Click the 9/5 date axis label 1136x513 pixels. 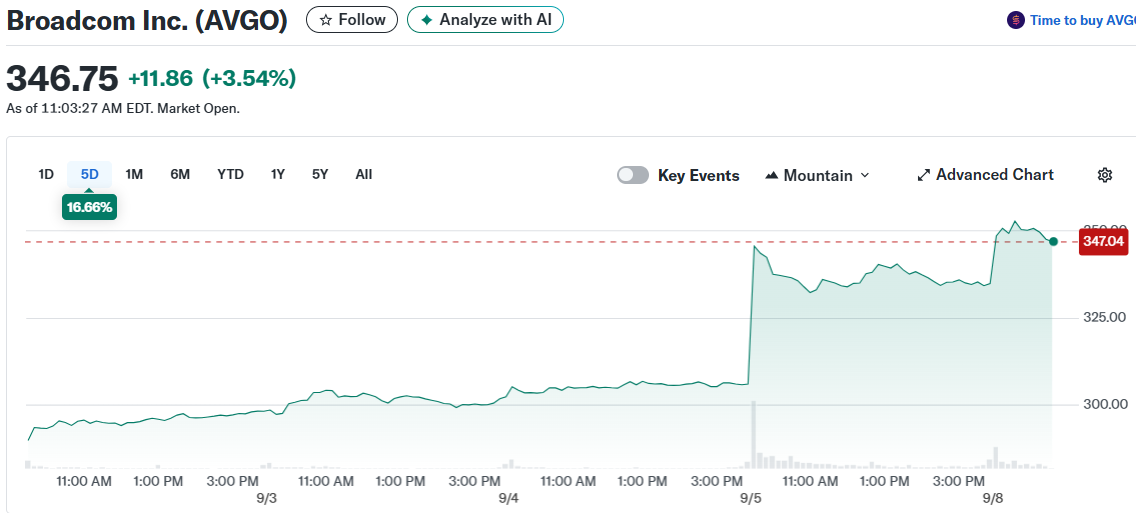pos(751,499)
